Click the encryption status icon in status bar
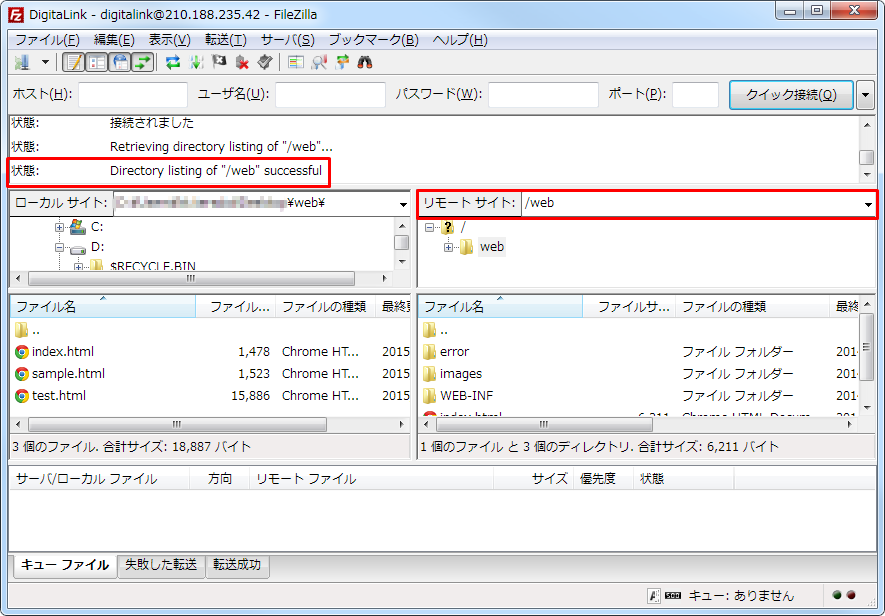Image resolution: width=885 pixels, height=616 pixels. 653,596
